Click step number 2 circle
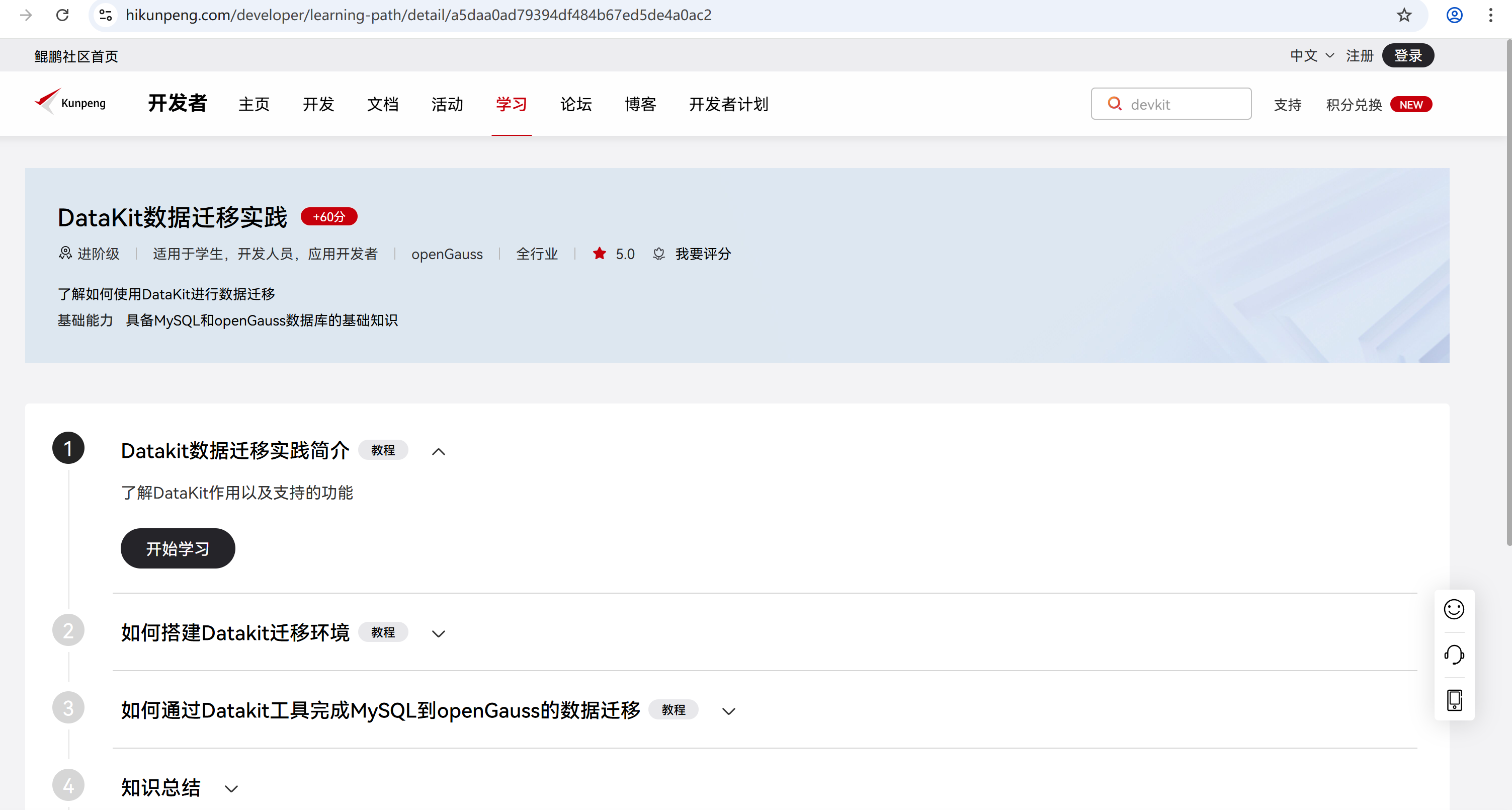Viewport: 1512px width, 810px height. tap(68, 630)
